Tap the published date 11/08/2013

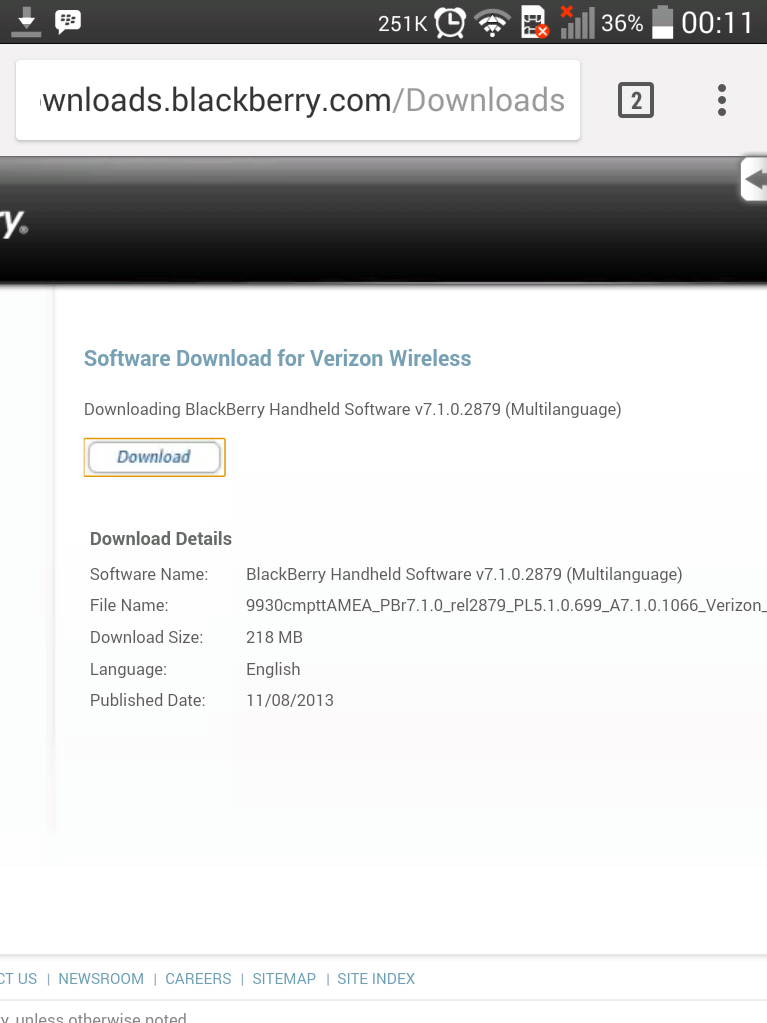(x=290, y=701)
